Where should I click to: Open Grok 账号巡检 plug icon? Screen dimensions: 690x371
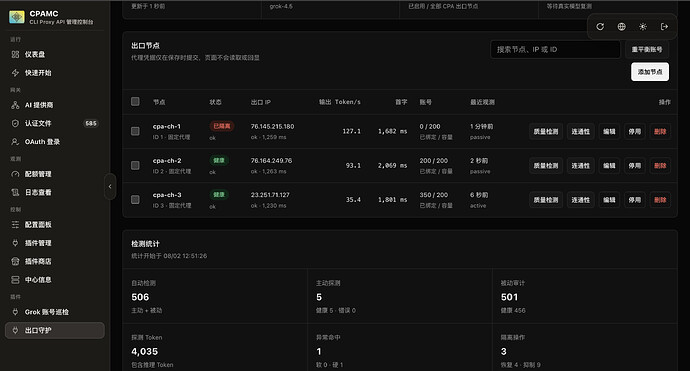[15, 312]
